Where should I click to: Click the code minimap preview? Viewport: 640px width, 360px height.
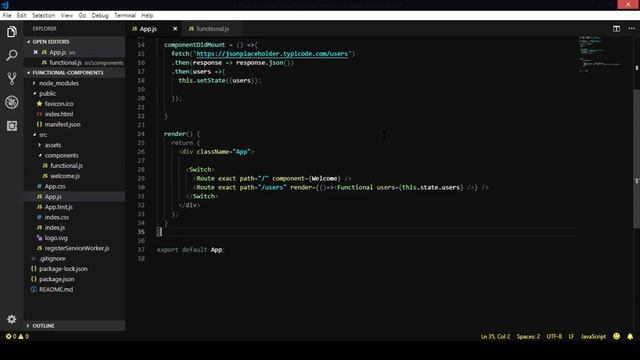point(600,53)
